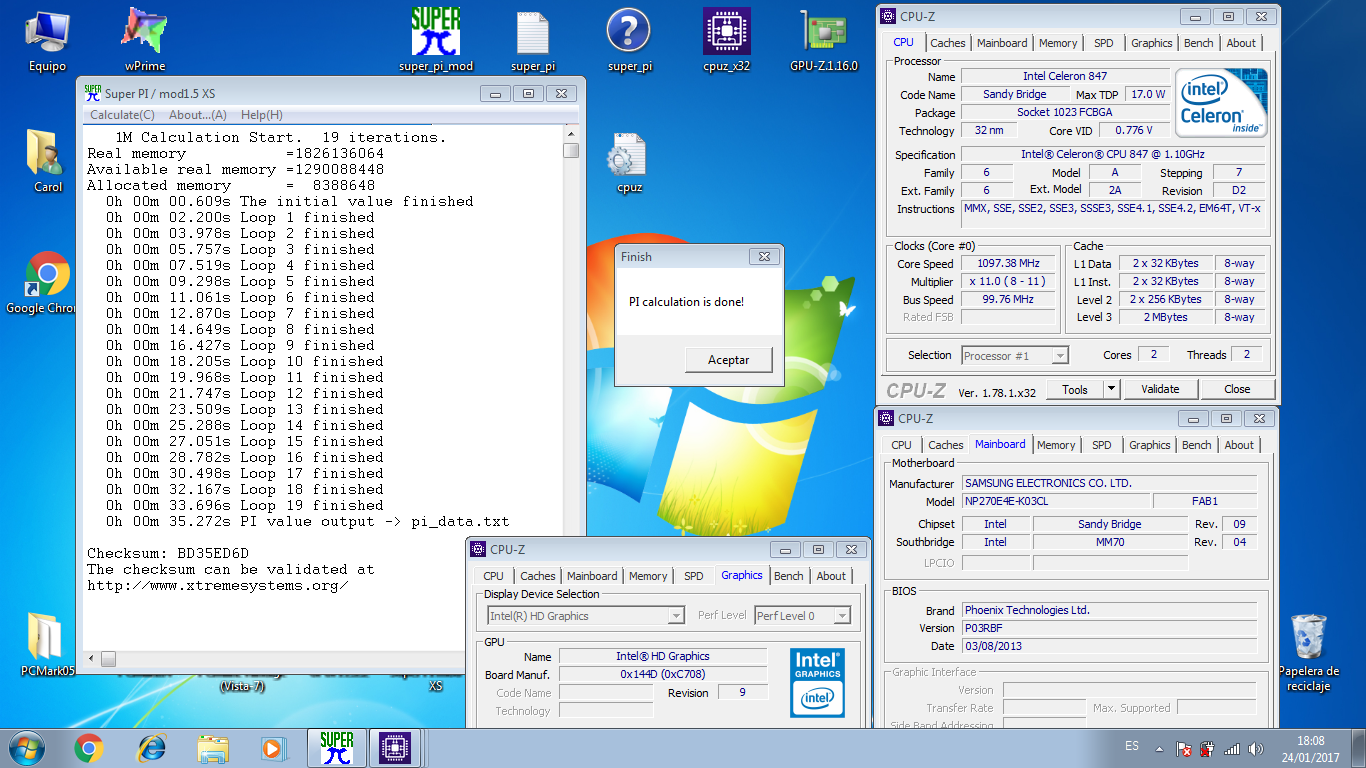Open the Help(H) menu in Super PI
The width and height of the screenshot is (1366, 768).
(262, 115)
